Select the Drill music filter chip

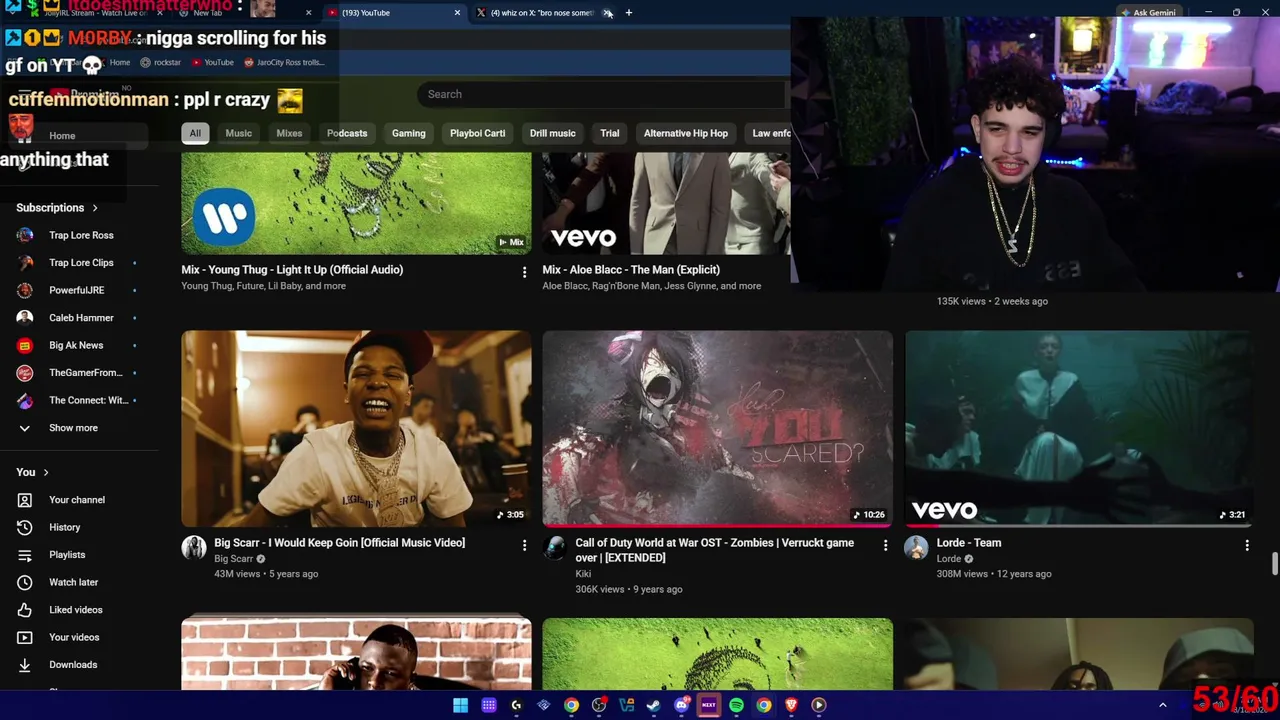552,133
